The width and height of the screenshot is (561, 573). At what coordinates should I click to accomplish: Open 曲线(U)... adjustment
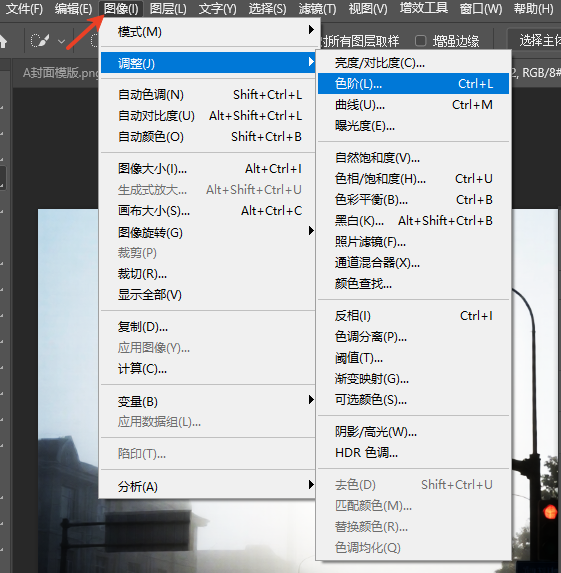pos(413,105)
